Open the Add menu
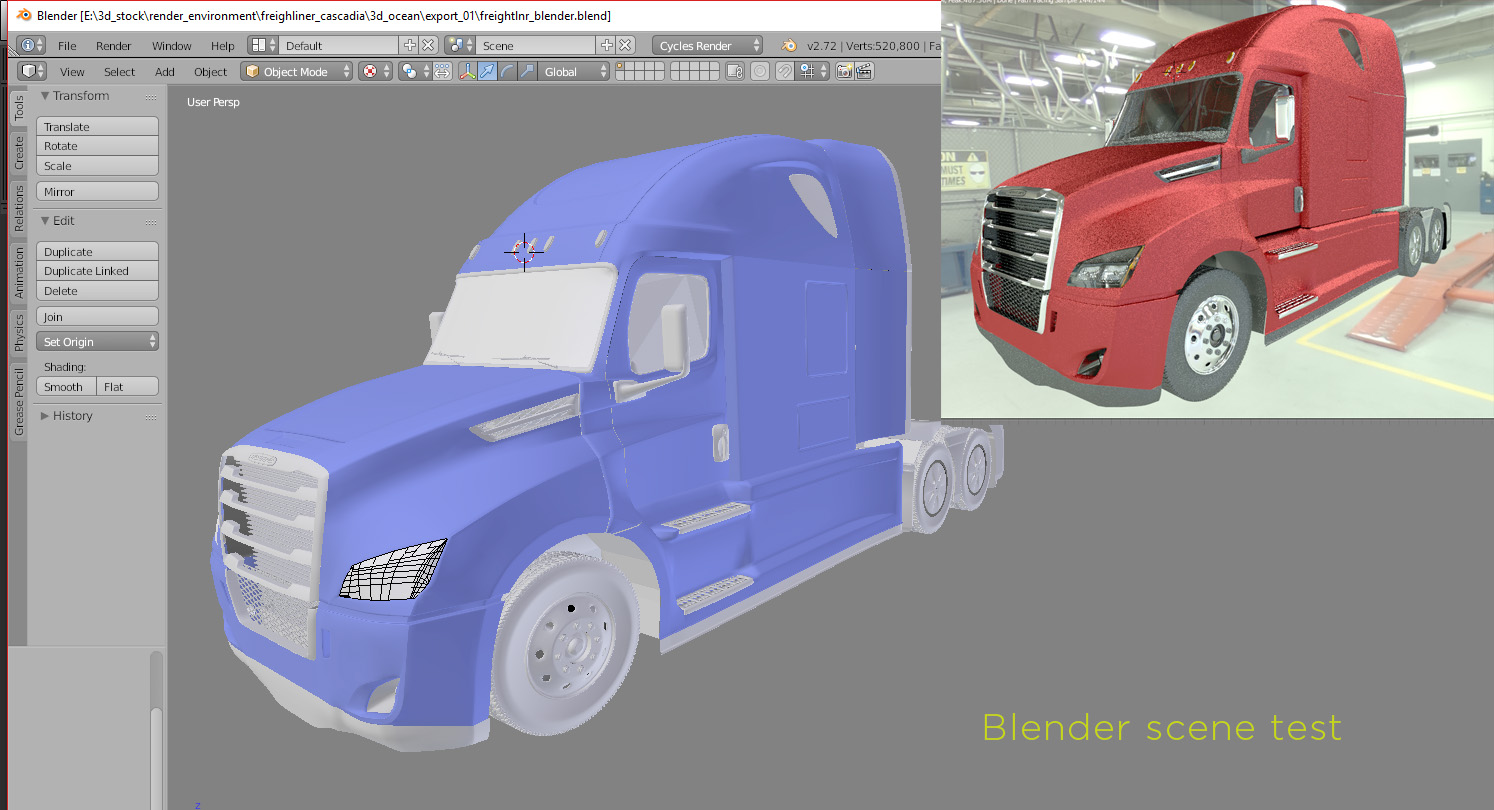Viewport: 1494px width, 810px height. (x=165, y=72)
